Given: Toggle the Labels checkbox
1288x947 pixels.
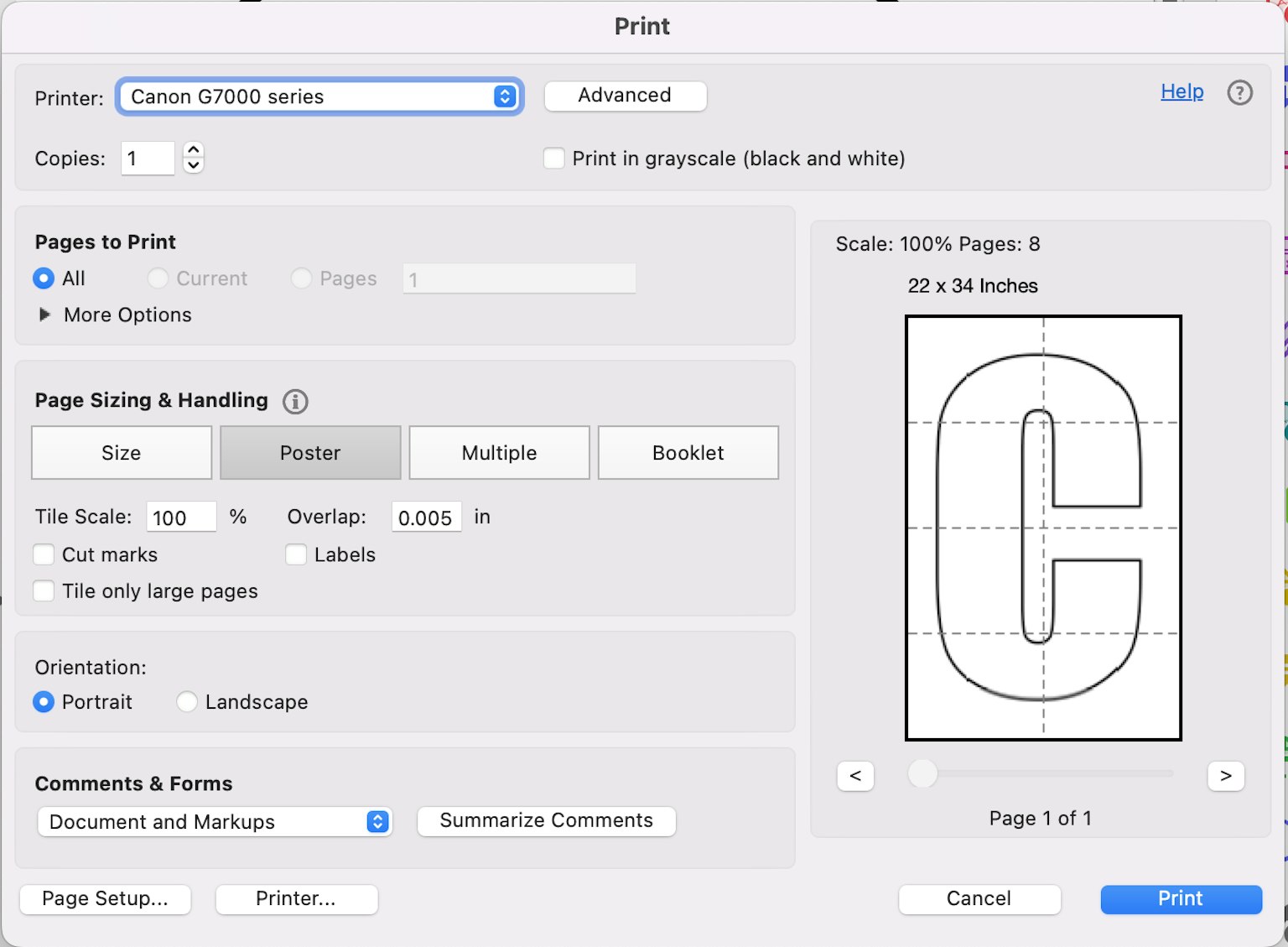Looking at the screenshot, I should click(x=296, y=555).
